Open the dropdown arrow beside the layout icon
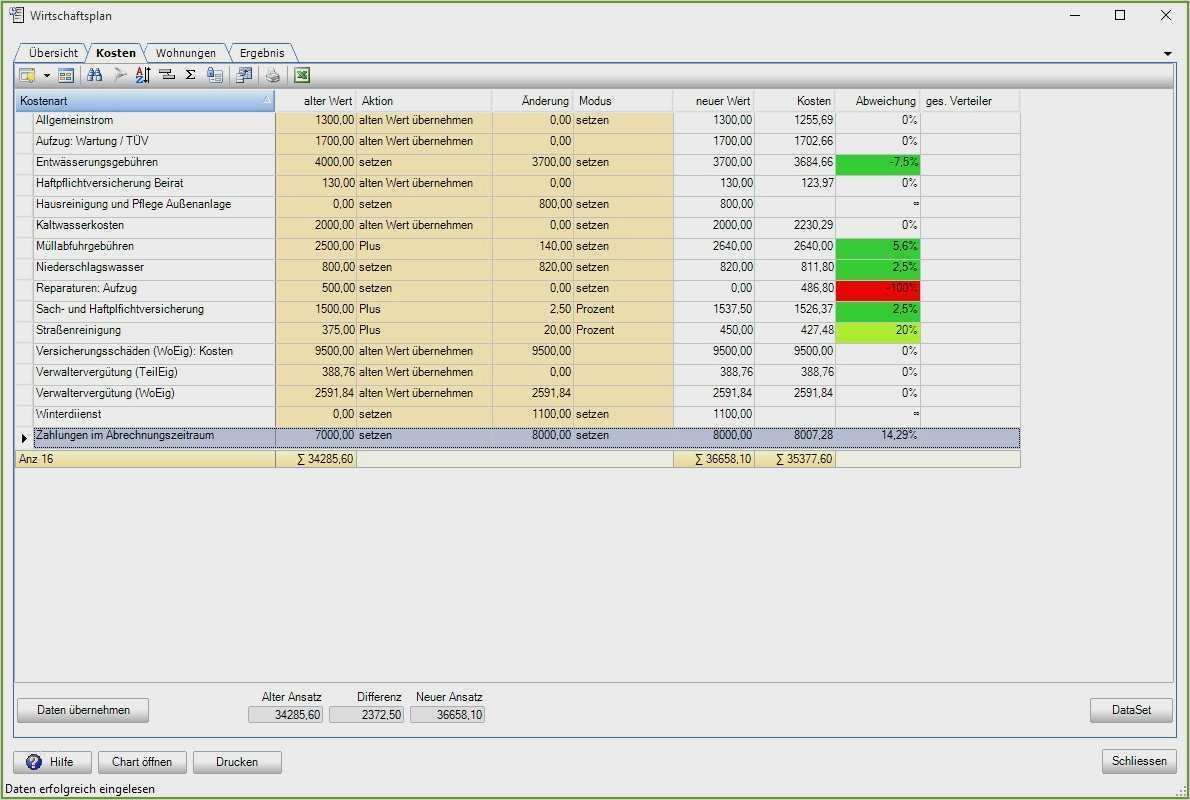 46,76
